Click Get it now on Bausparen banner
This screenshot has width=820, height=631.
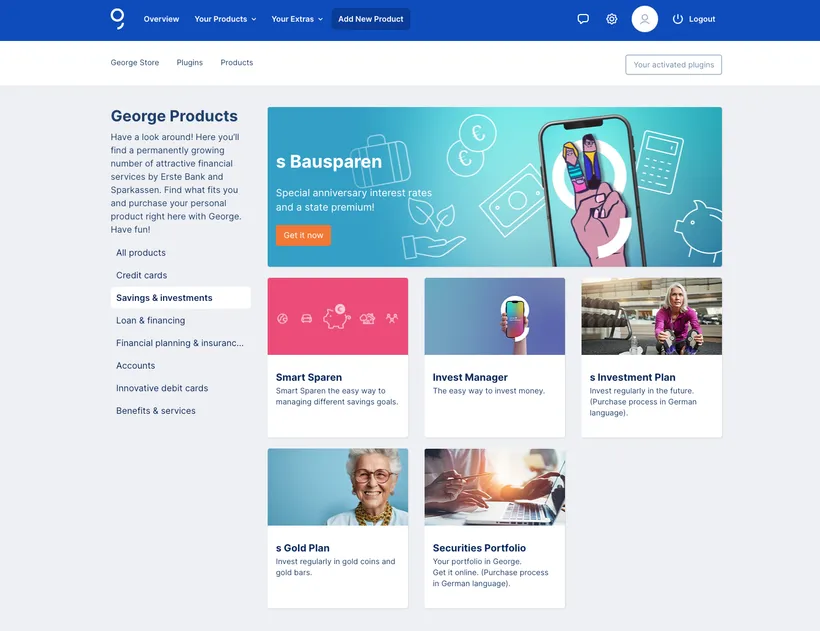(303, 235)
